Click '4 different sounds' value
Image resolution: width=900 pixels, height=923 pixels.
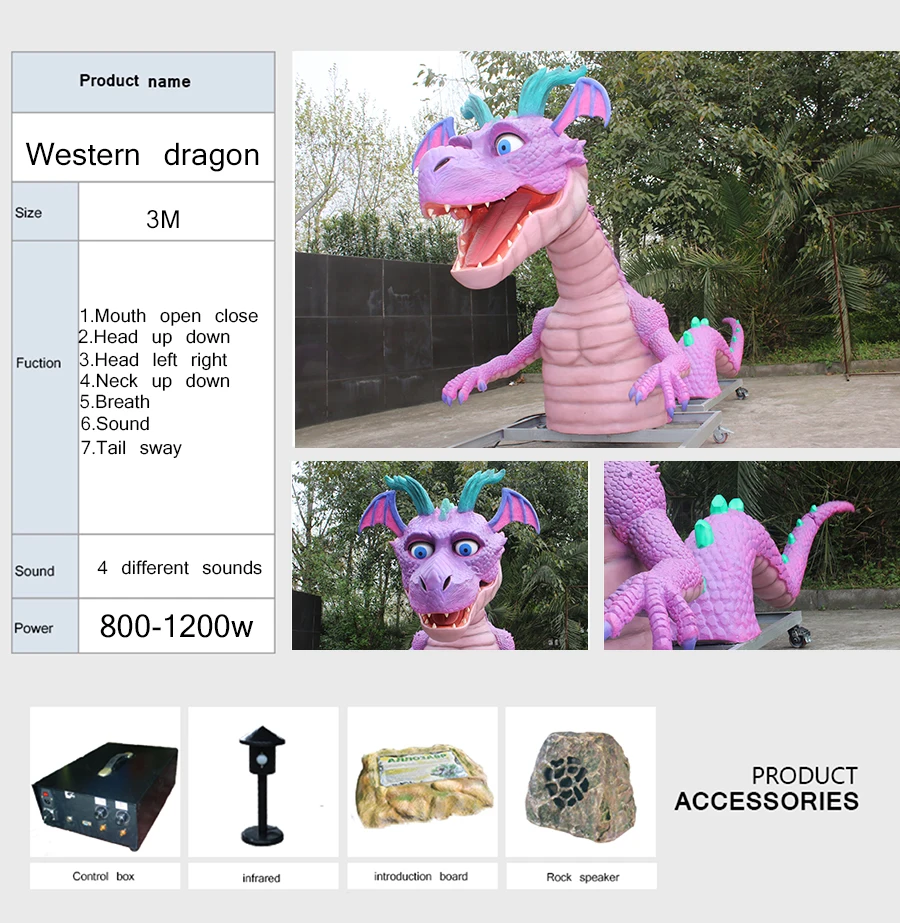click(x=180, y=568)
